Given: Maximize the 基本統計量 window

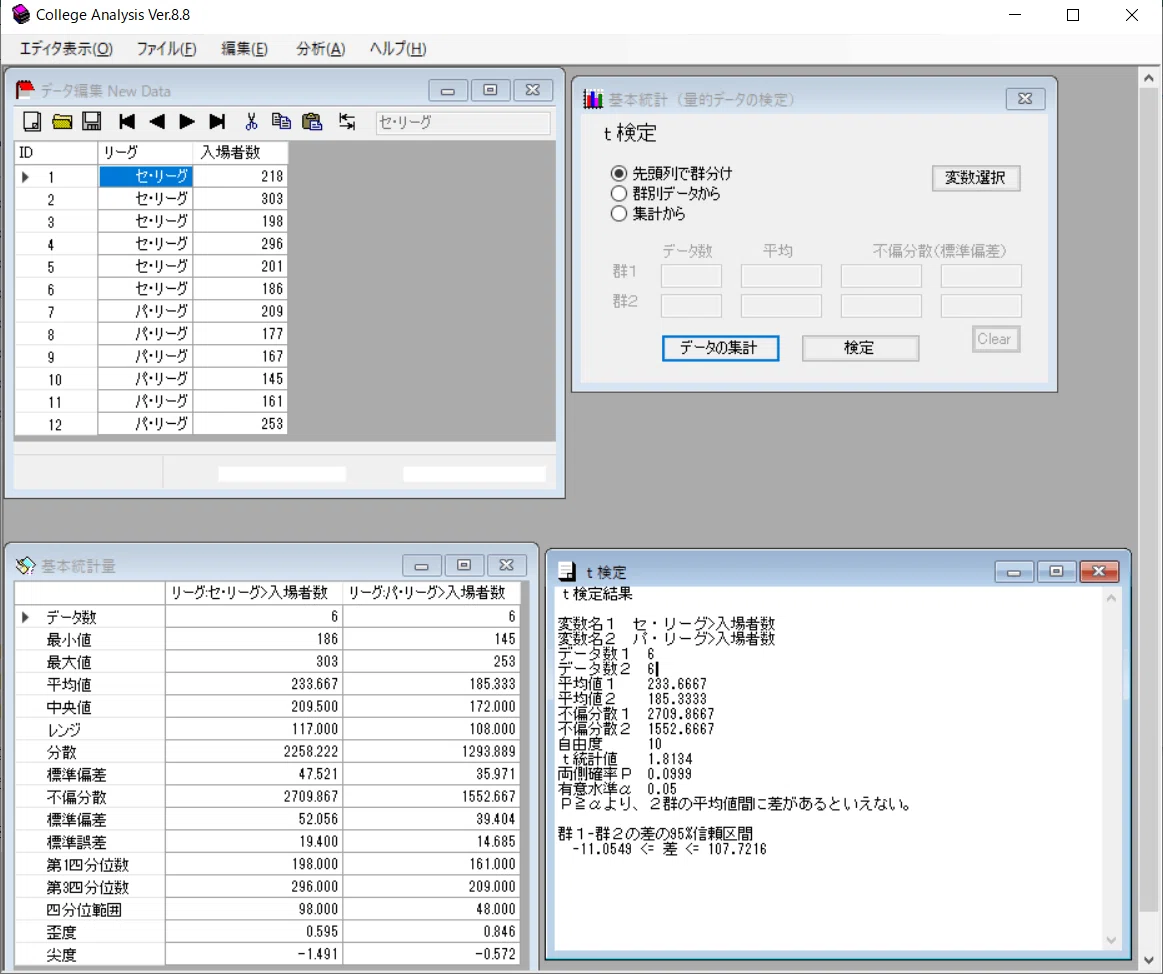Looking at the screenshot, I should (464, 565).
